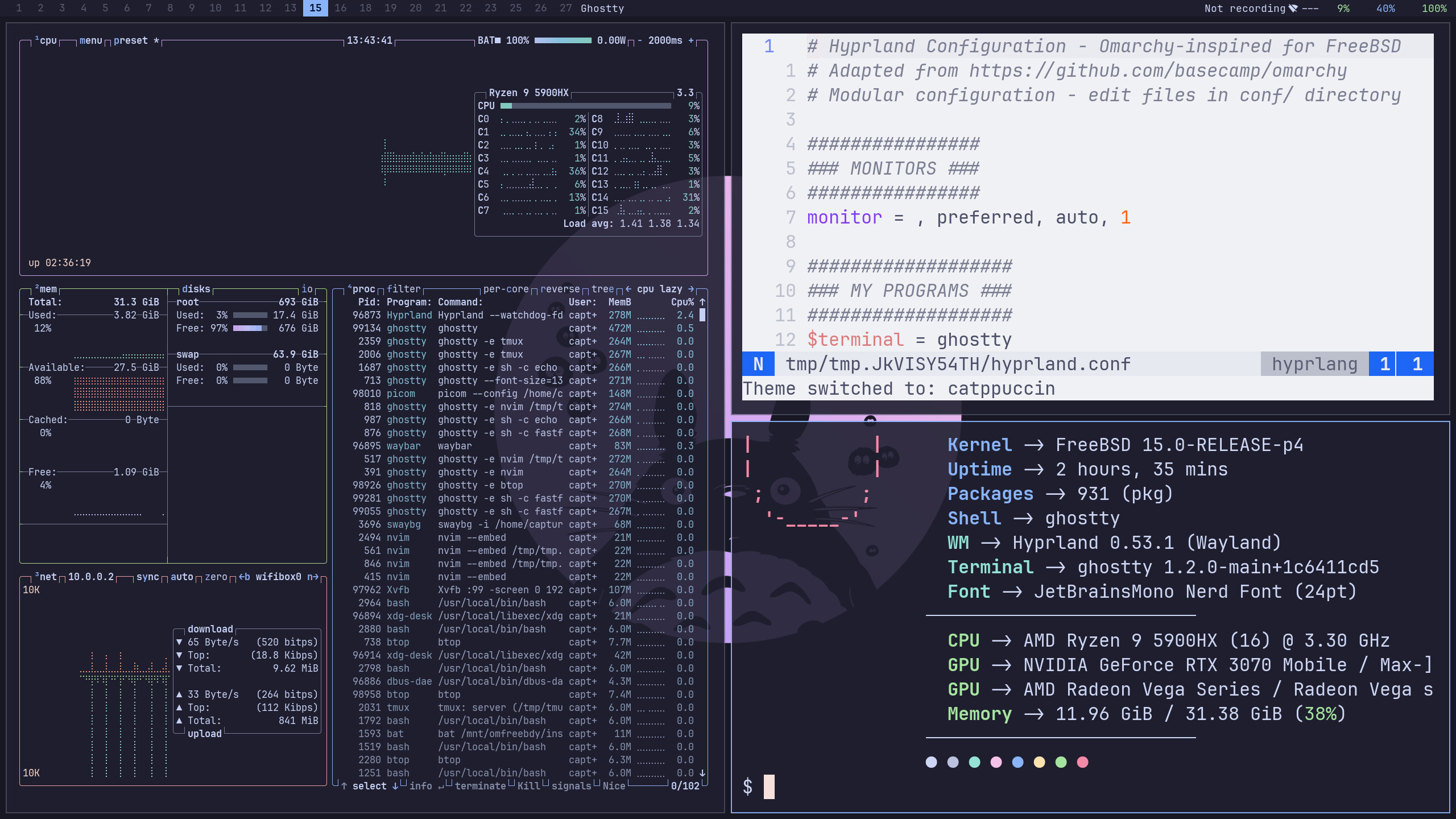Click the 100% battery module in waybar
1456x819 pixels.
[1434, 9]
